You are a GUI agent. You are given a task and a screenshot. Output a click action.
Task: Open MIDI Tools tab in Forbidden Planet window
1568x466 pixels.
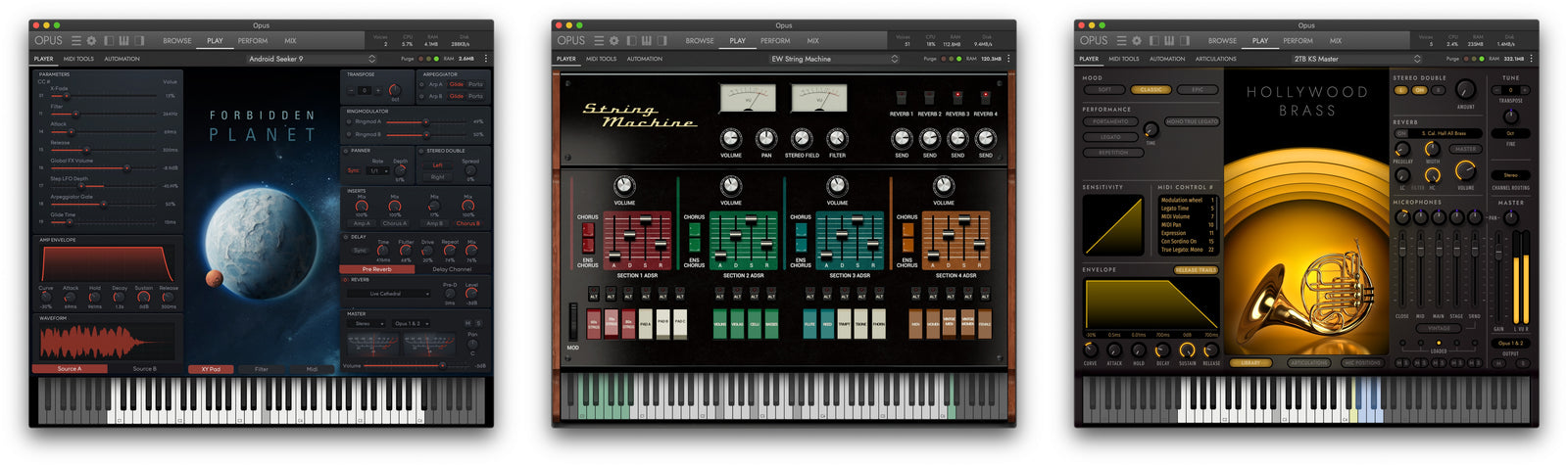click(x=78, y=59)
